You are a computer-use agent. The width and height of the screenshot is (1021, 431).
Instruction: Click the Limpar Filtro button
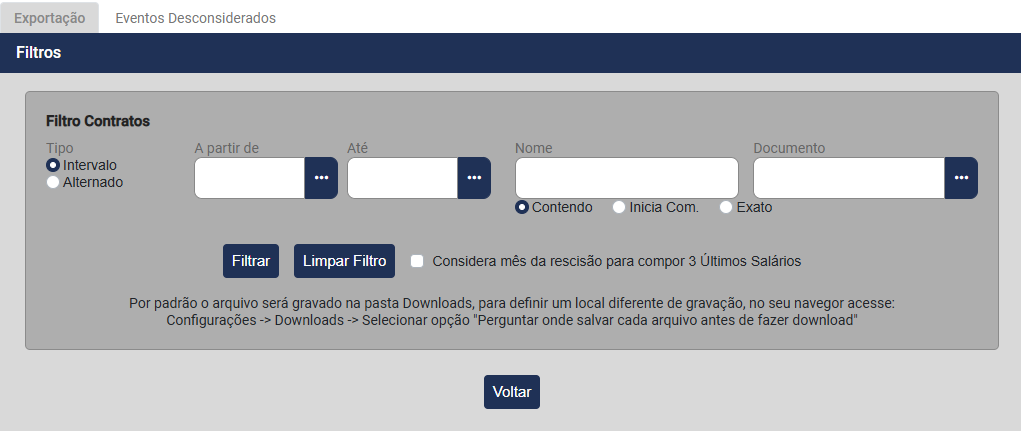click(x=344, y=261)
